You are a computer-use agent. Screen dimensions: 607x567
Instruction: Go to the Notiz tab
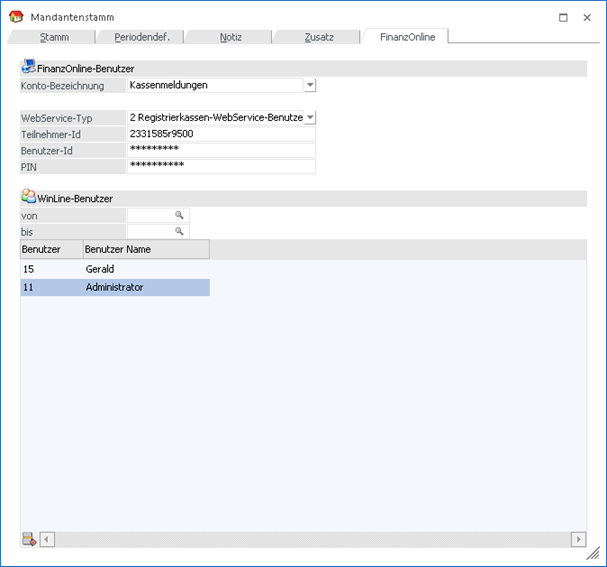(230, 37)
